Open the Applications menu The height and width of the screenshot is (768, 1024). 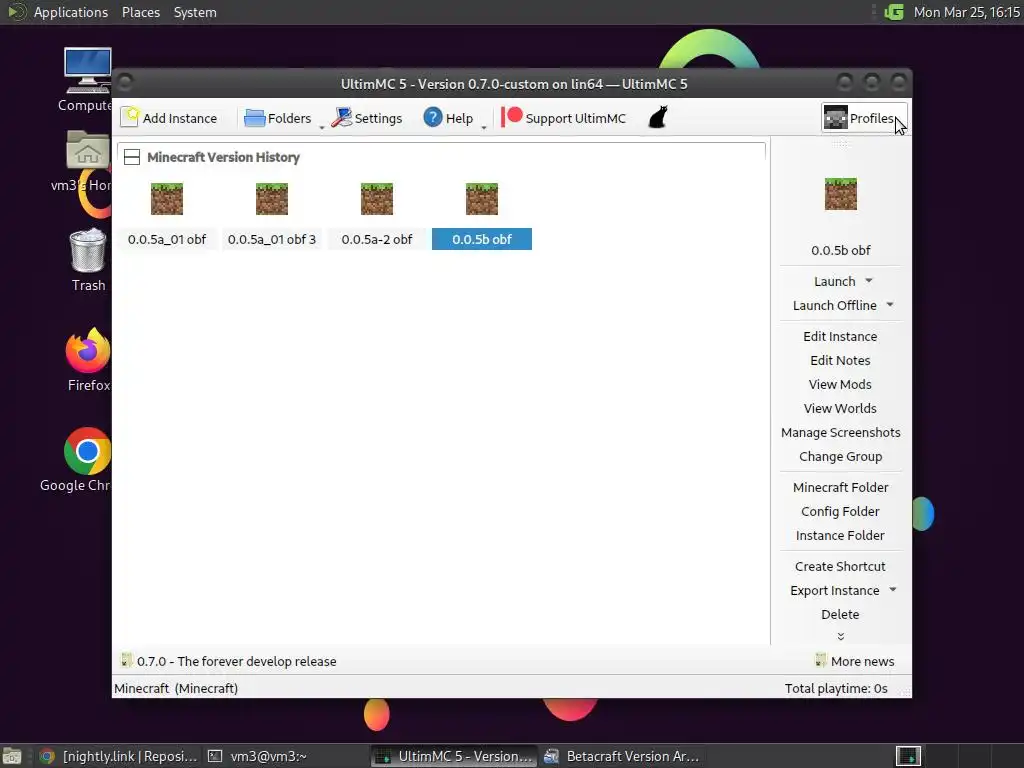point(71,12)
